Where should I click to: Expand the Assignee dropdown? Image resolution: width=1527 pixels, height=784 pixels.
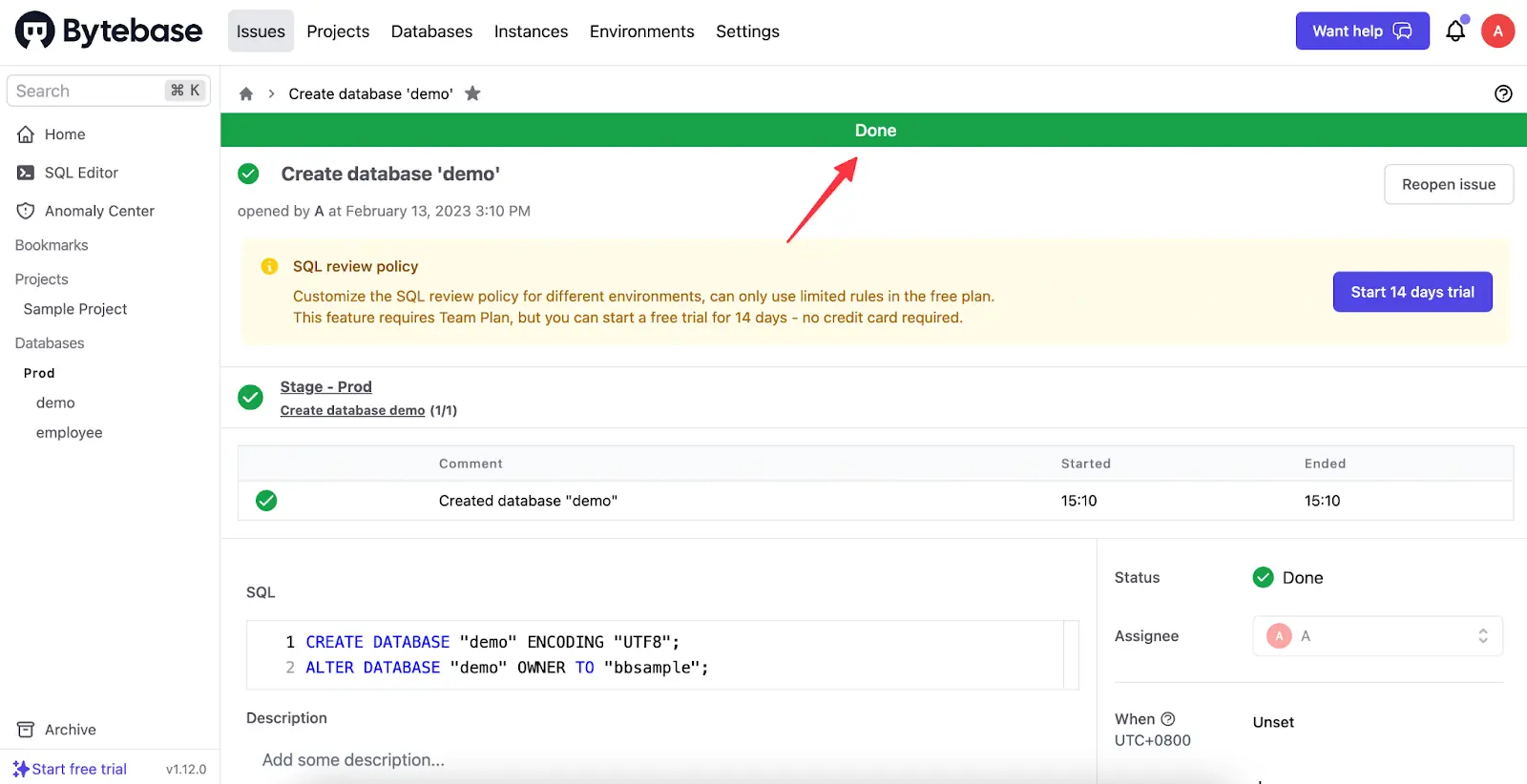point(1377,636)
